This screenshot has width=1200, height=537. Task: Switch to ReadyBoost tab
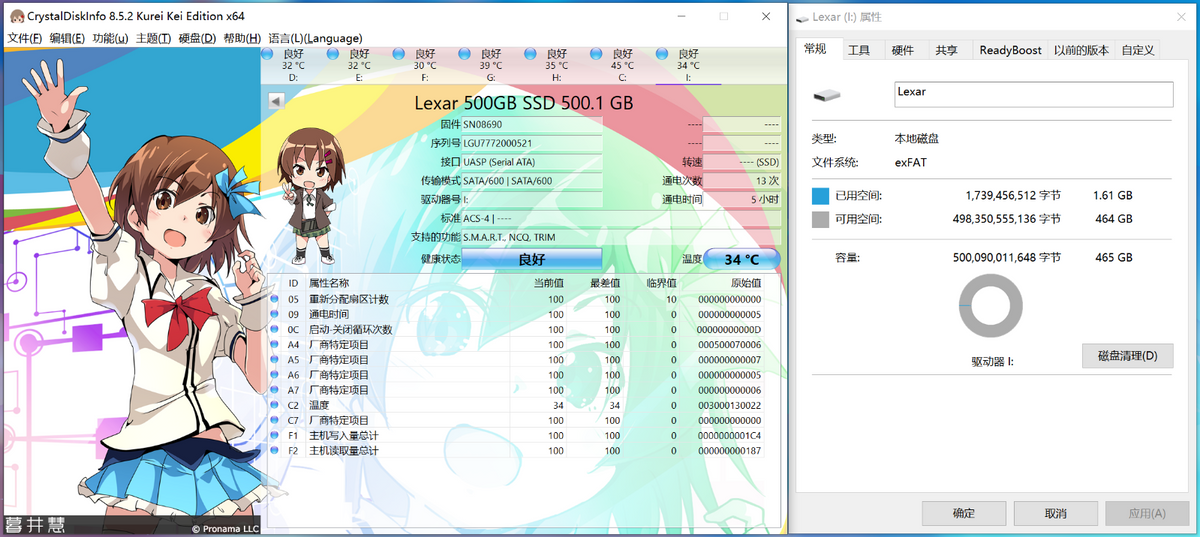(1010, 50)
